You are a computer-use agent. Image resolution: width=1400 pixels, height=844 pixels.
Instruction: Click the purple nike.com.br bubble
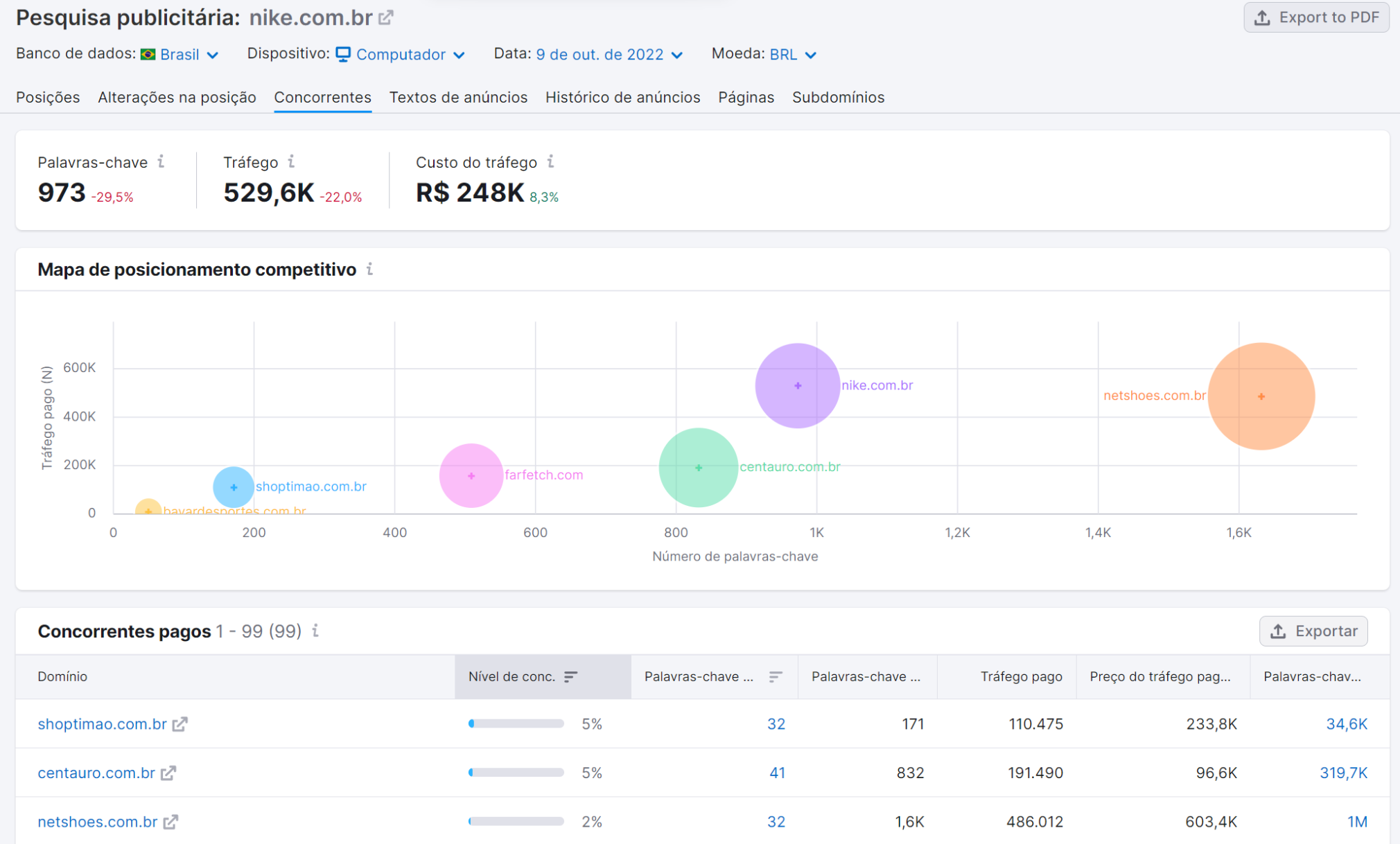798,385
